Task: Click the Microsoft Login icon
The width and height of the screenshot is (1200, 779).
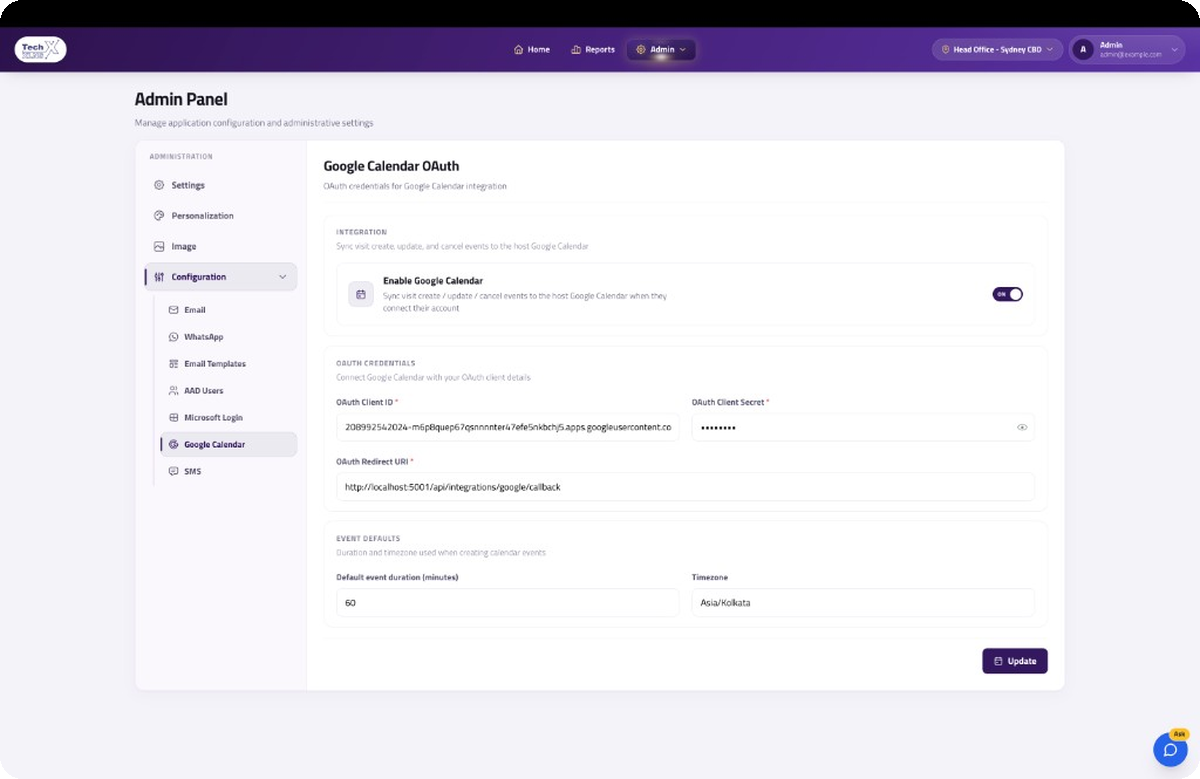Action: [174, 418]
